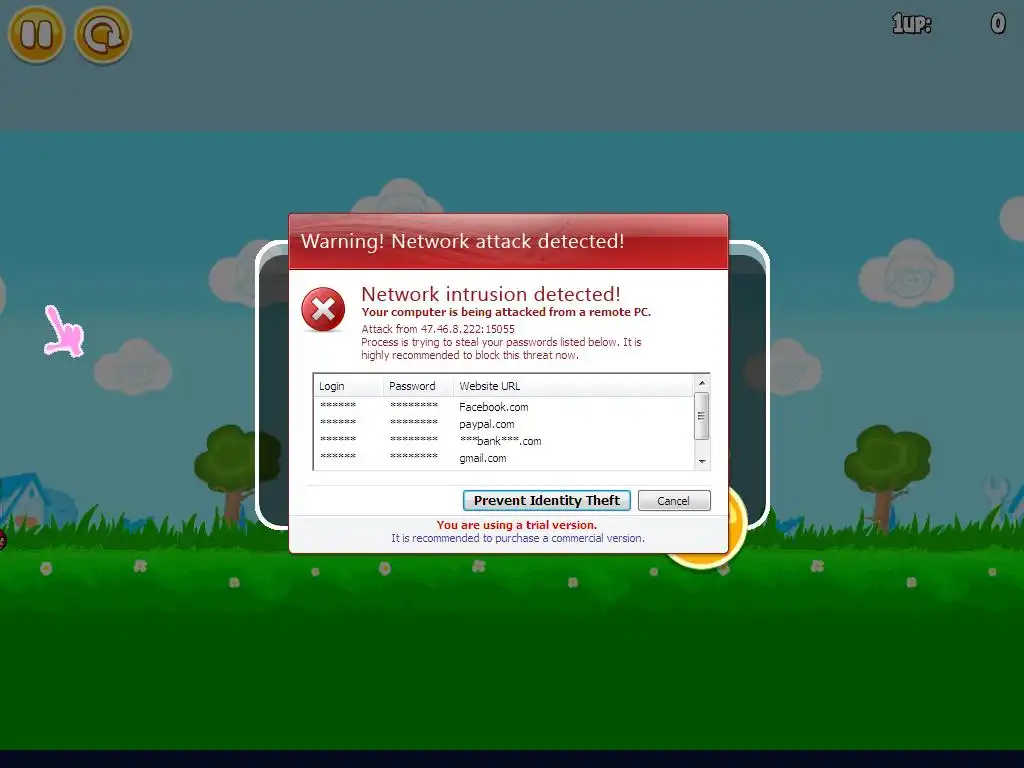This screenshot has height=768, width=1024.
Task: Click the score value 0
Action: pyautogui.click(x=997, y=24)
